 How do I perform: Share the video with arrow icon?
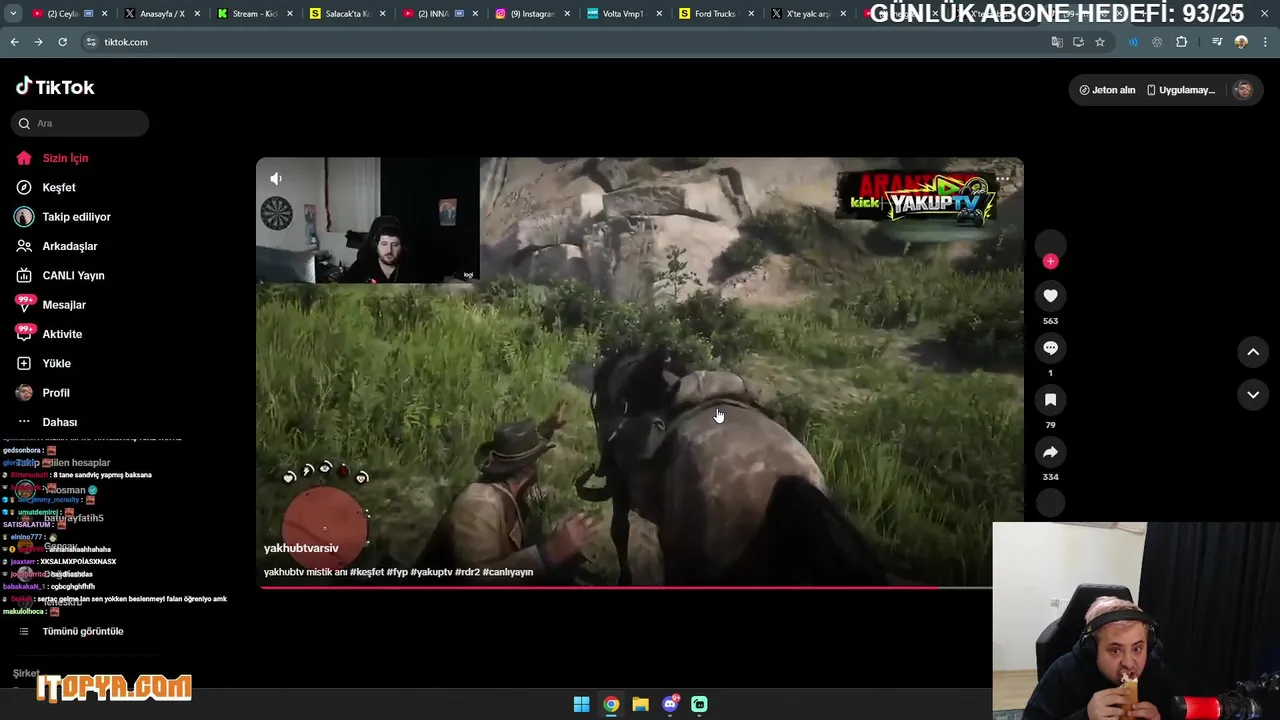point(1050,452)
